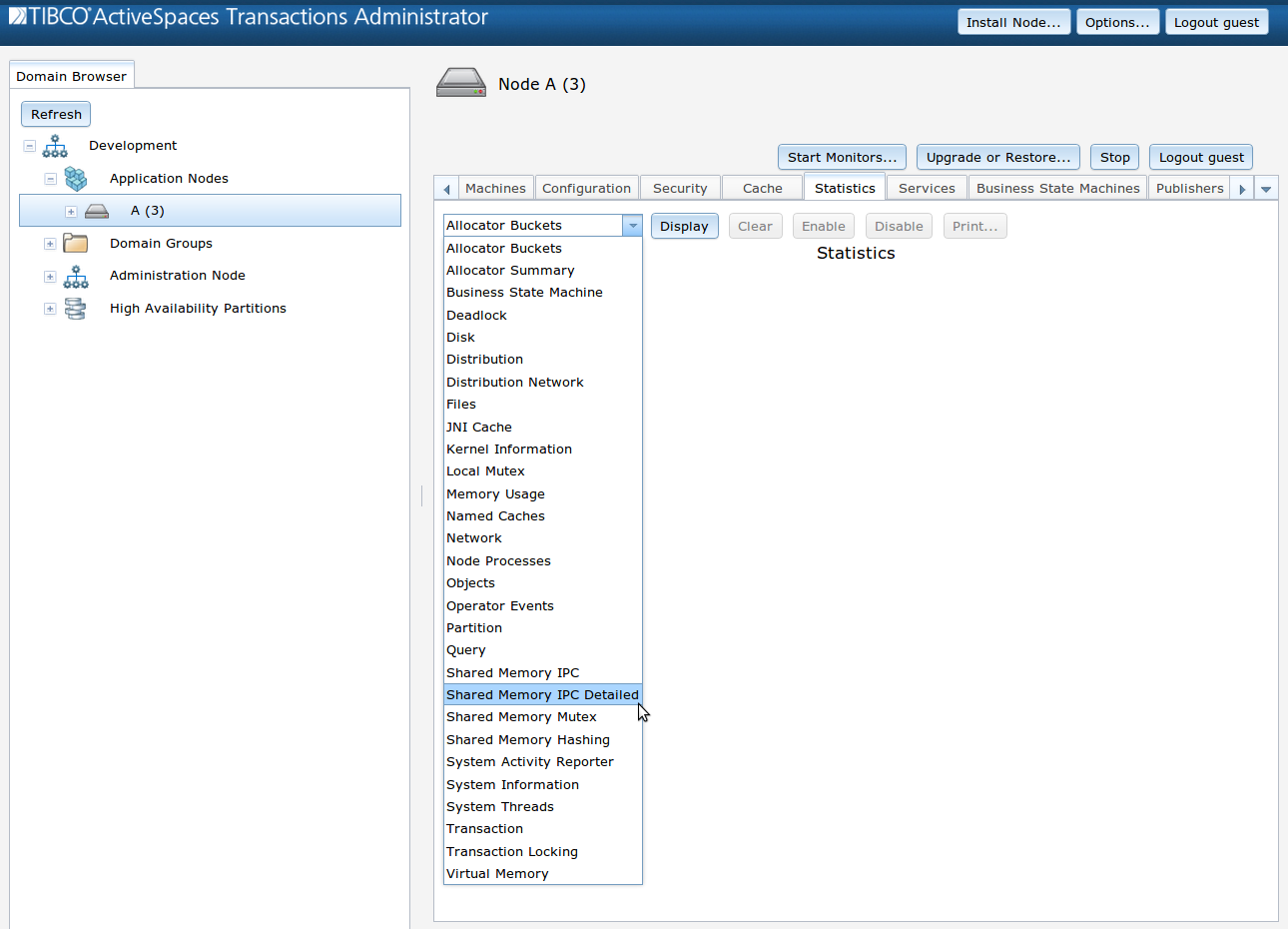Click the Domain Groups folder icon
The height and width of the screenshot is (929, 1288).
tap(75, 243)
